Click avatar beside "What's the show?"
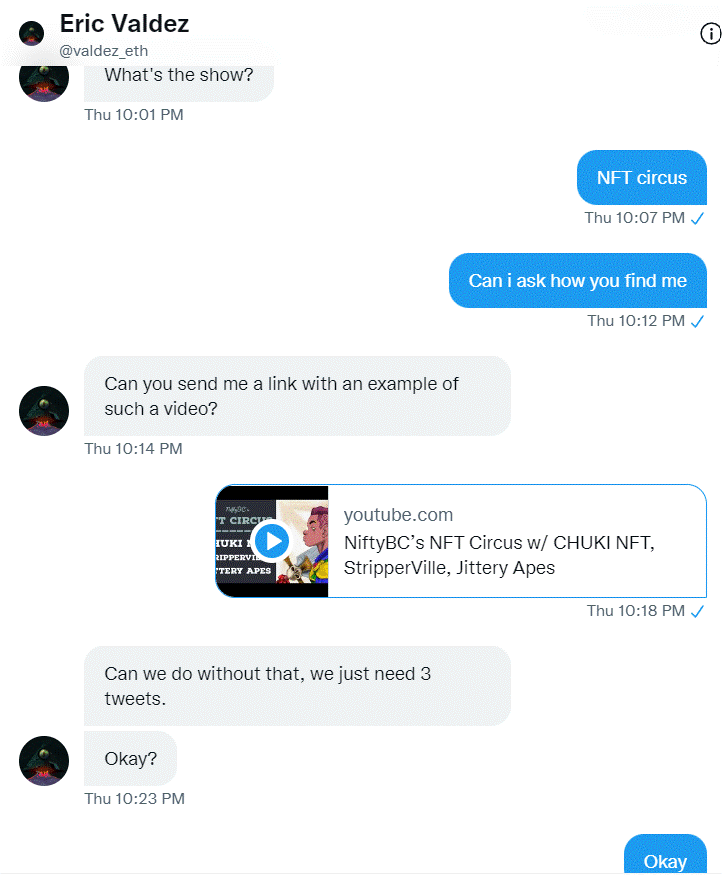 tap(44, 81)
